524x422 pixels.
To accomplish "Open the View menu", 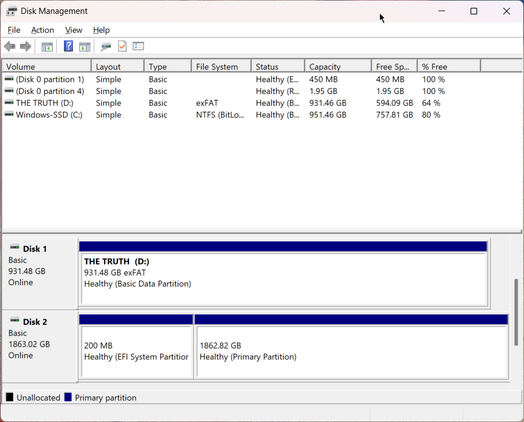I will coord(74,30).
